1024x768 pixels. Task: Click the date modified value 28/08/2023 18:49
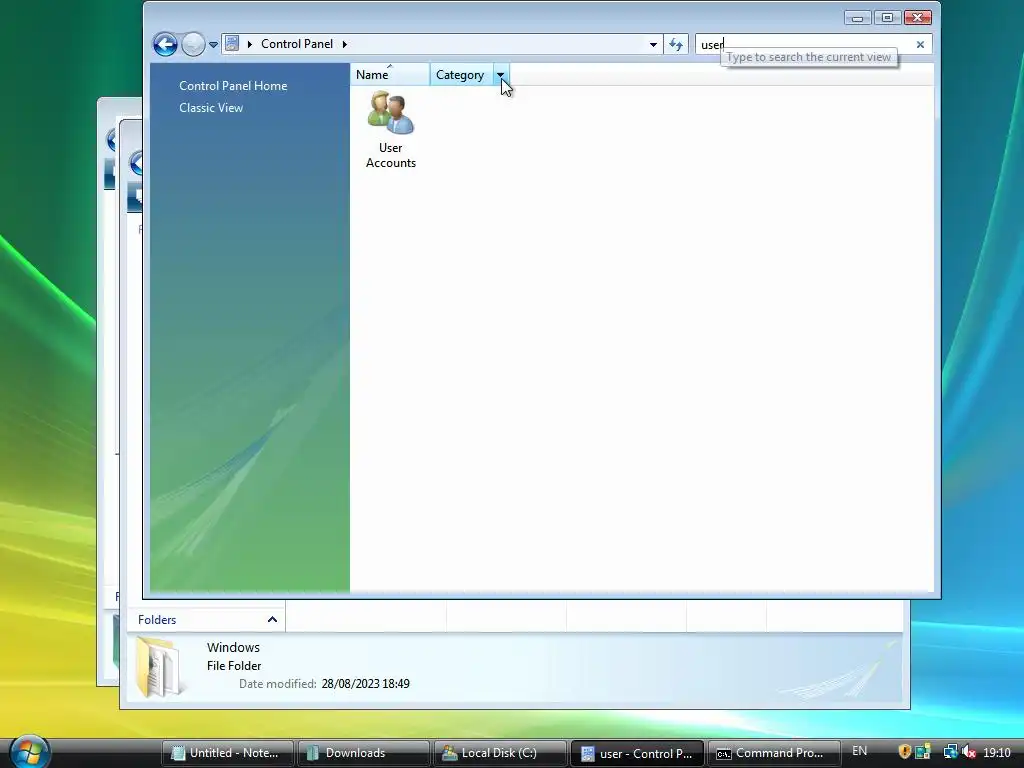coord(366,684)
